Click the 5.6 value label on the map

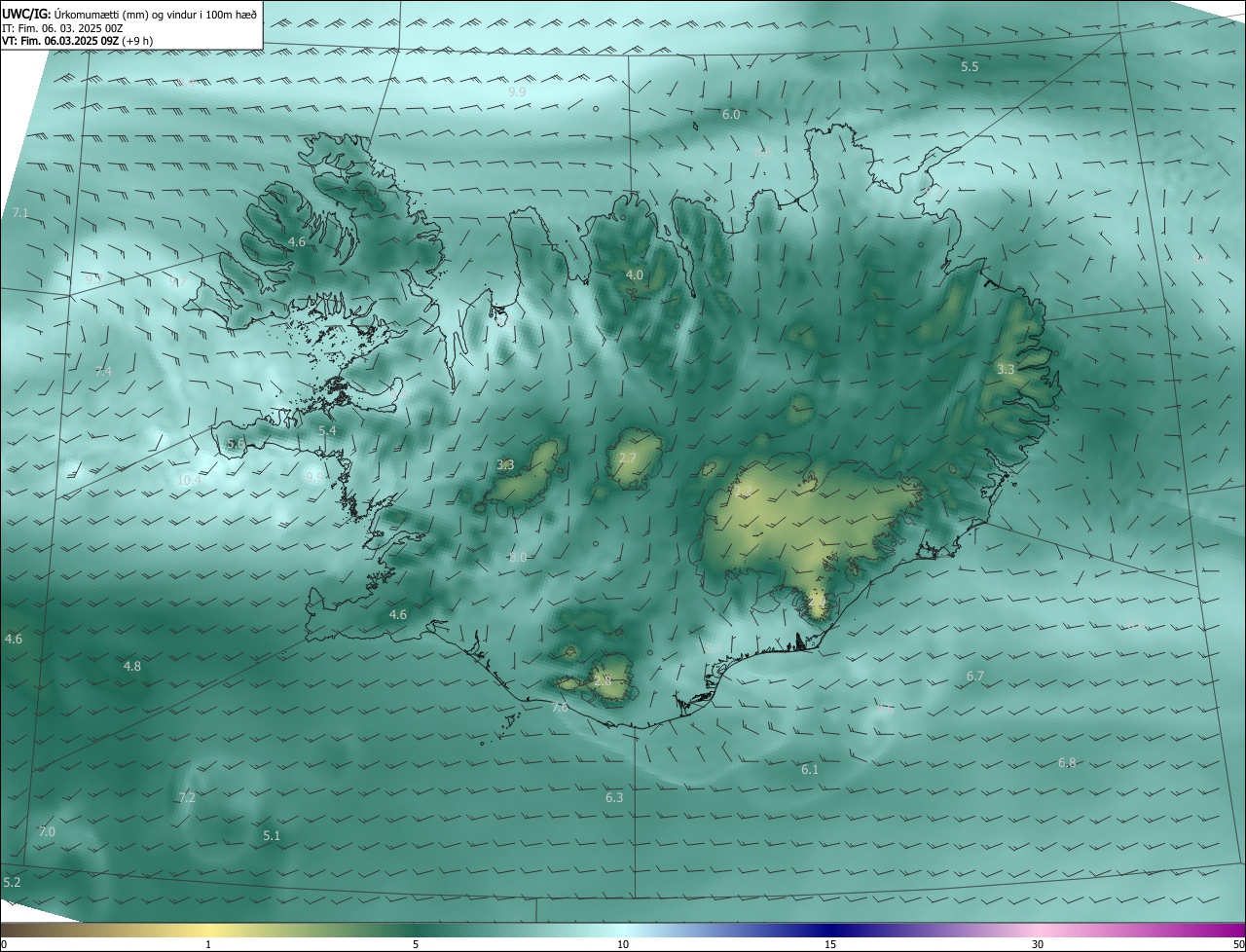pyautogui.click(x=236, y=443)
